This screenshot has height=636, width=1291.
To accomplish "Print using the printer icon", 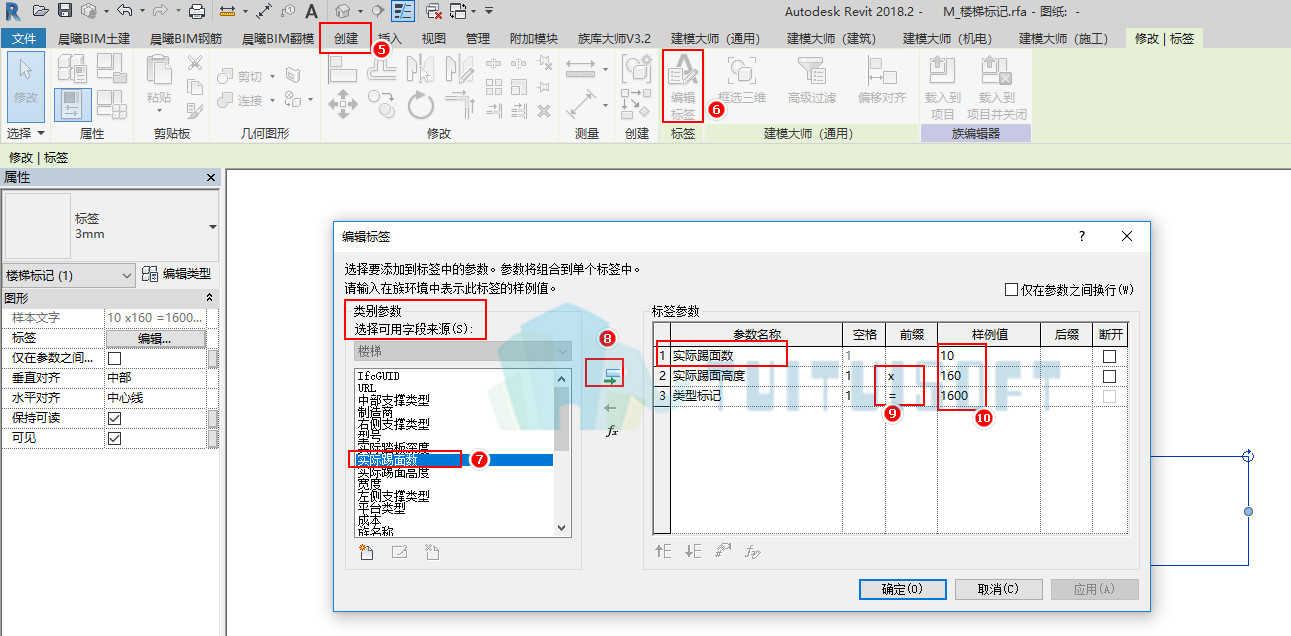I will click(197, 11).
